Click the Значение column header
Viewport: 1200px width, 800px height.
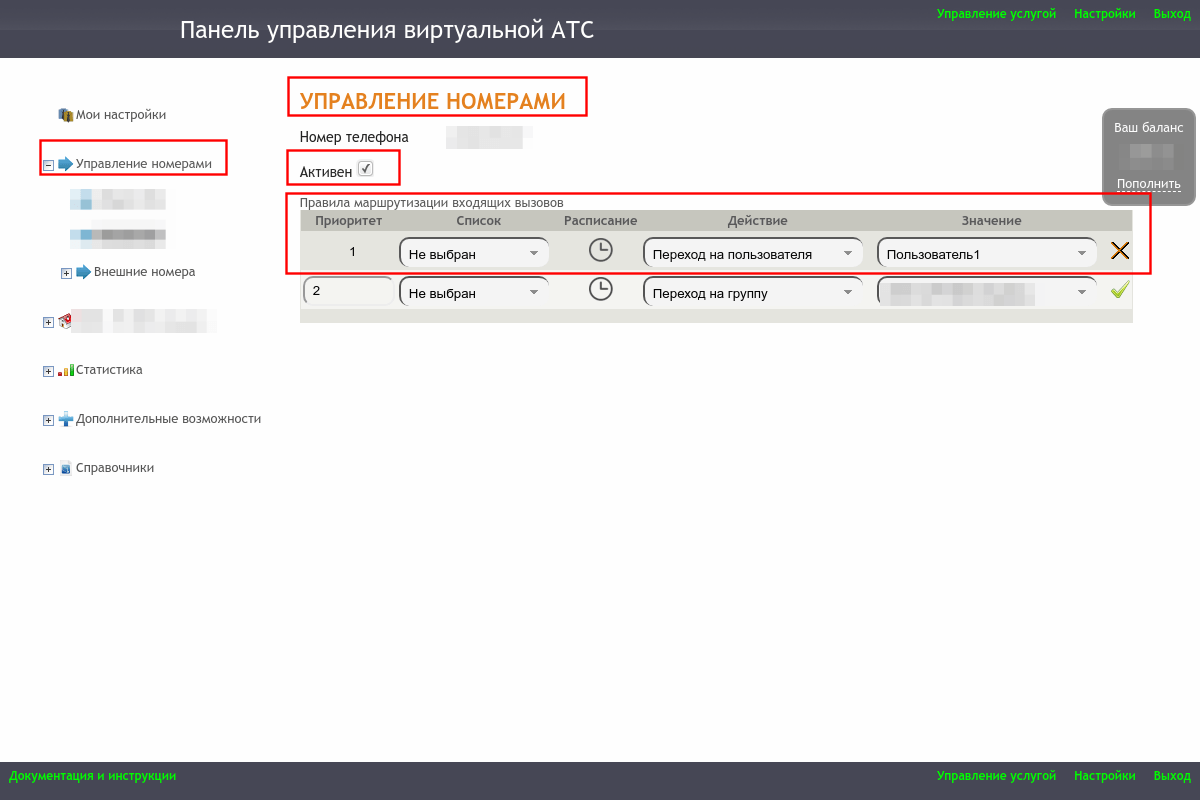(x=991, y=221)
